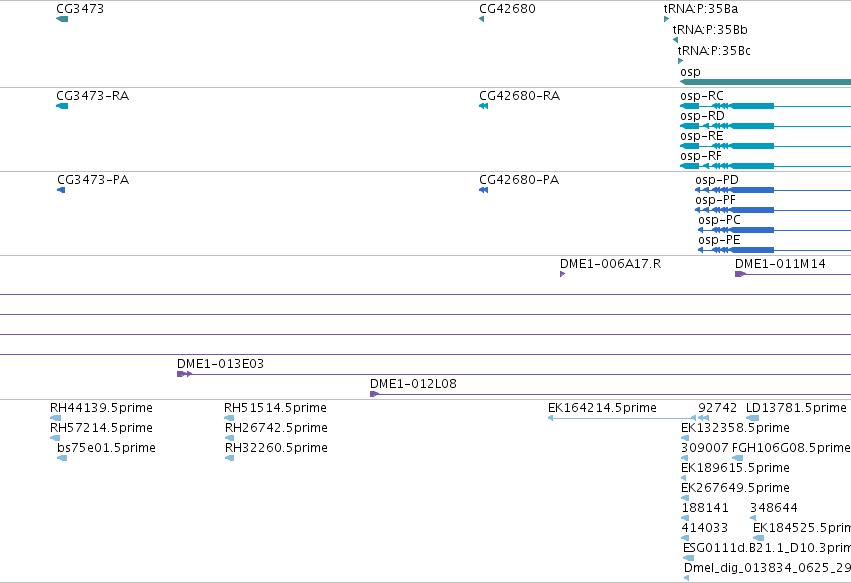Select the osp-PE protein label
851x583 pixels.
(719, 240)
